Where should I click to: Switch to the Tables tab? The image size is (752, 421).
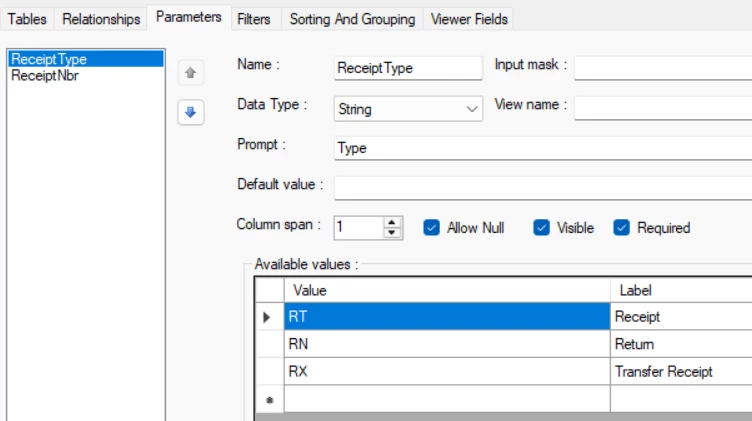coord(27,19)
